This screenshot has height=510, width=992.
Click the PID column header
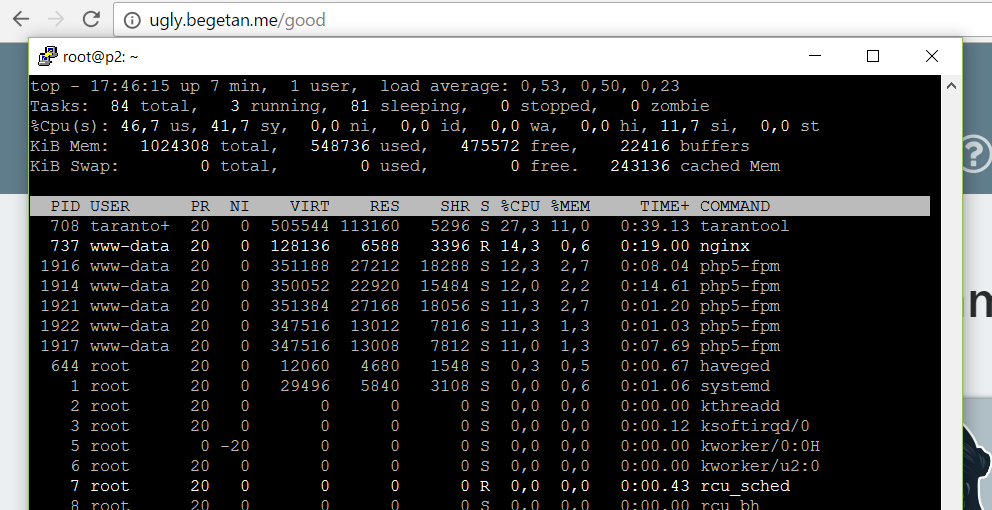tap(65, 206)
